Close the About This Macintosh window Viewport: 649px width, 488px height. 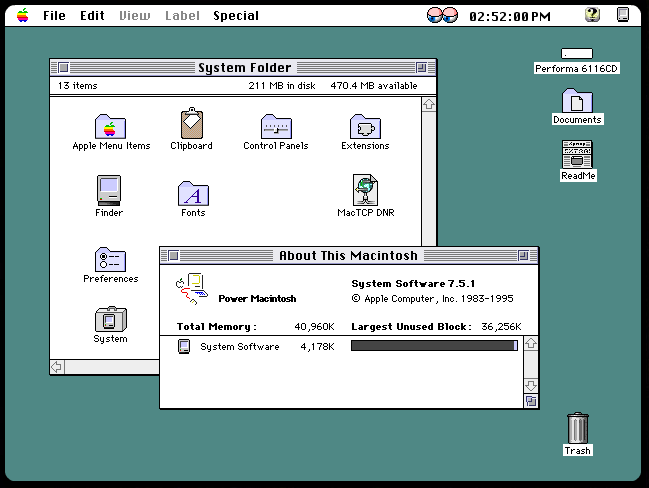click(173, 255)
